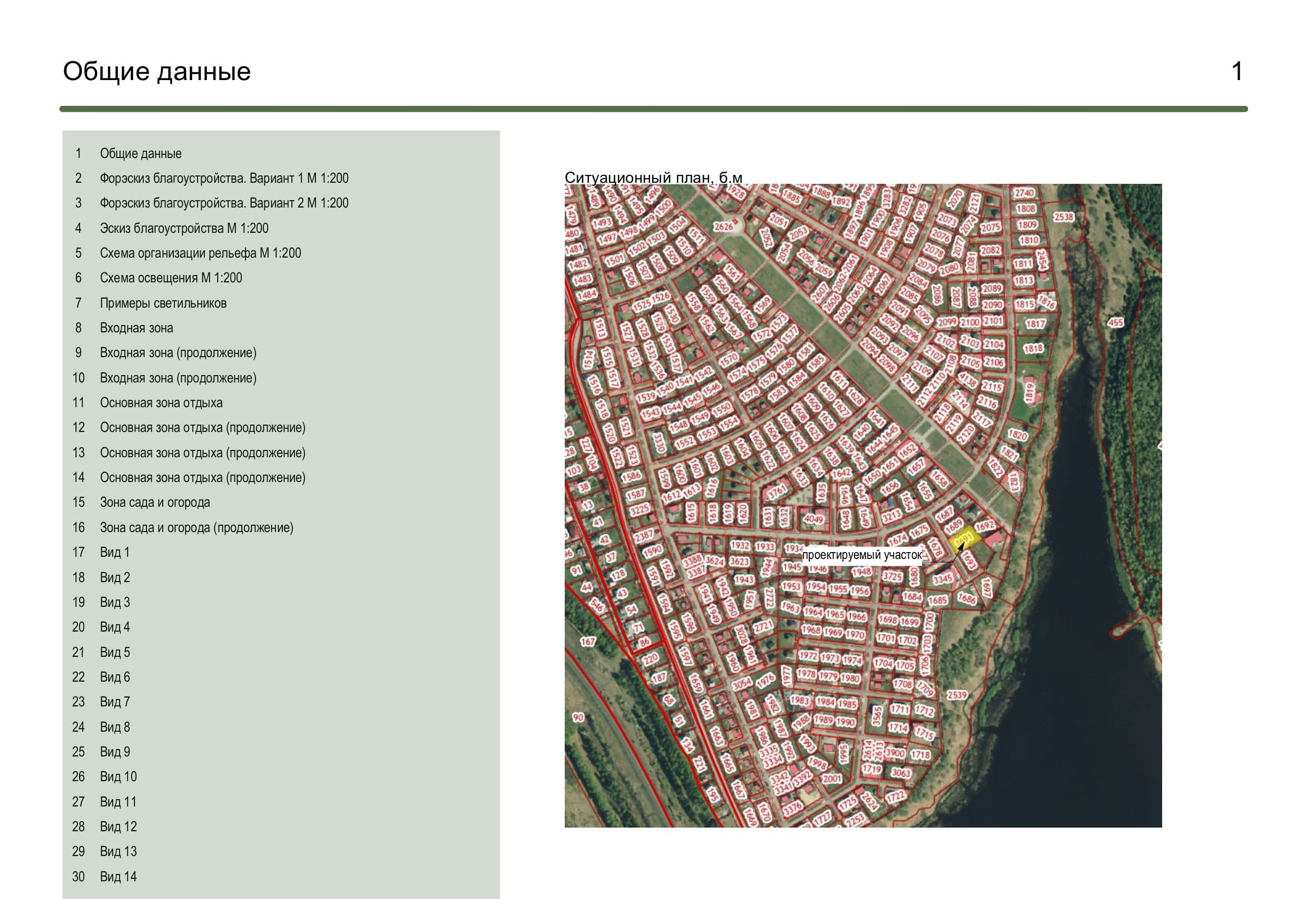Screen dimensions: 1307x924
Task: Click the 'Вид 3' entry
Action: pyautogui.click(x=115, y=602)
